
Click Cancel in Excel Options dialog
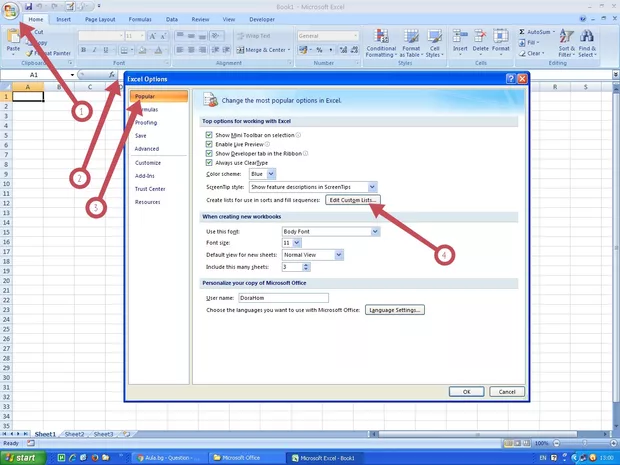coord(507,391)
